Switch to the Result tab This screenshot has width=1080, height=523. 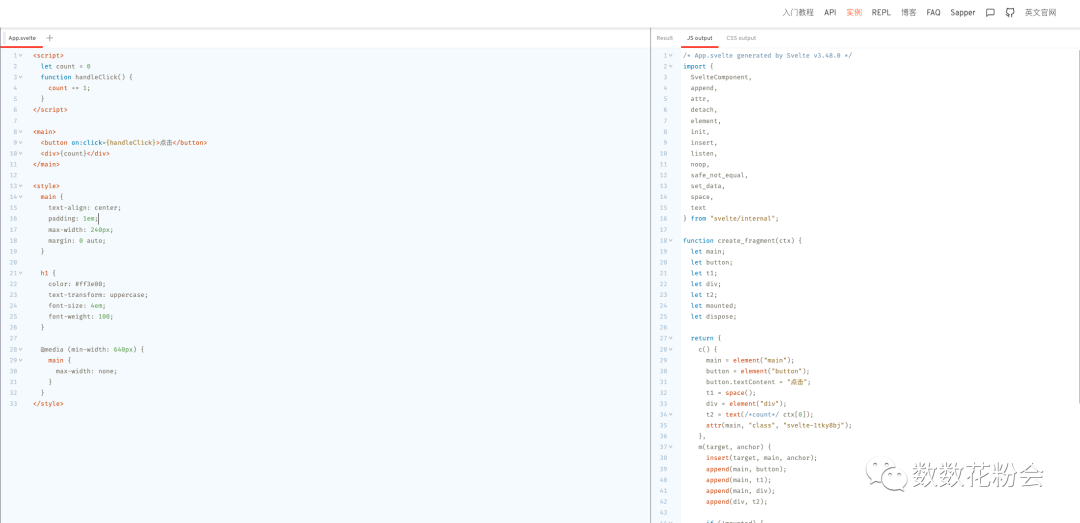click(665, 38)
